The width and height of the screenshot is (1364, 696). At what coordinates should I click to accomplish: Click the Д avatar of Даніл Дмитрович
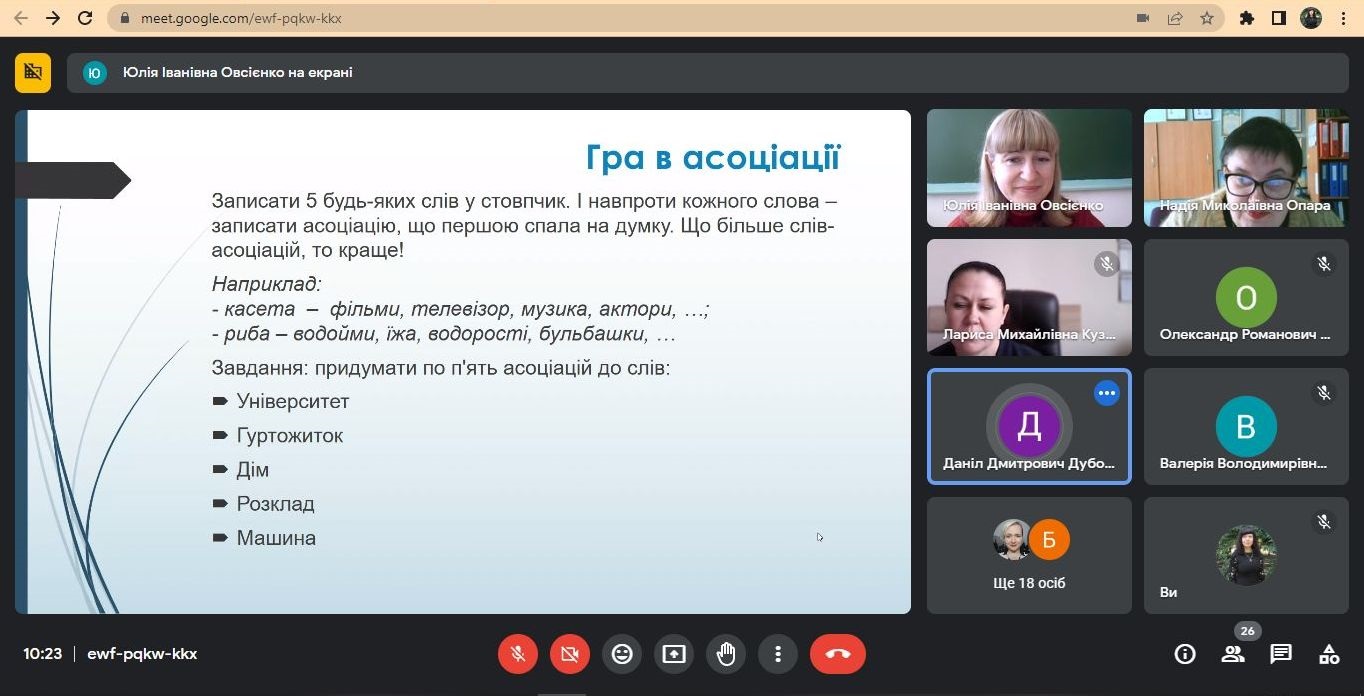pos(1029,426)
